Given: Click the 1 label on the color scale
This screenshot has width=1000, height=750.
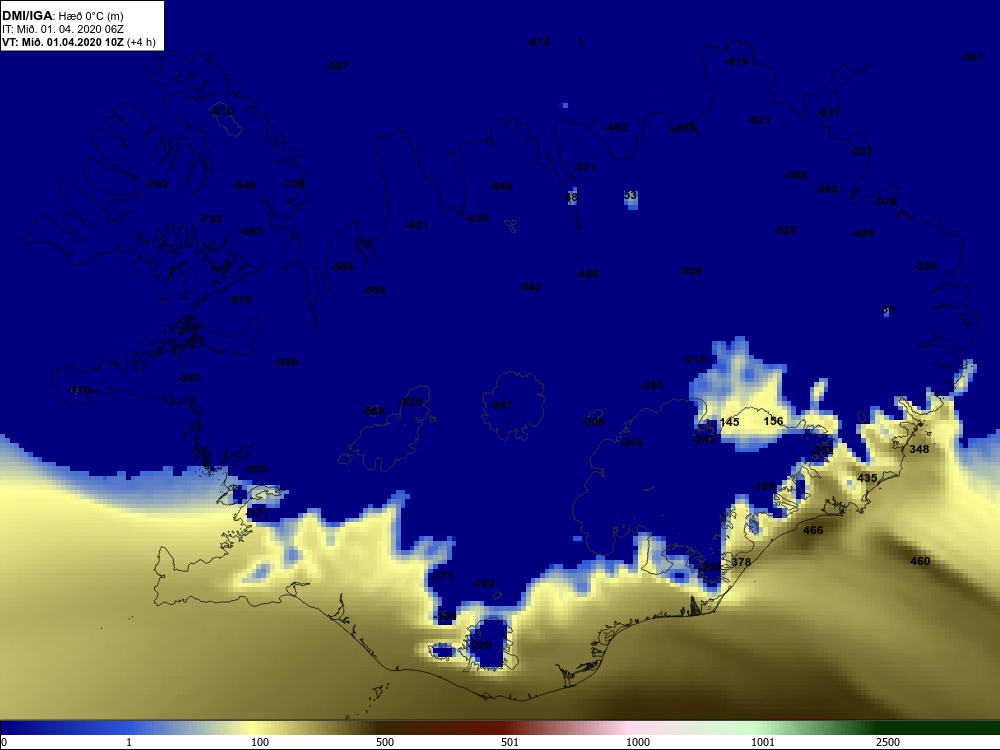Looking at the screenshot, I should point(129,742).
